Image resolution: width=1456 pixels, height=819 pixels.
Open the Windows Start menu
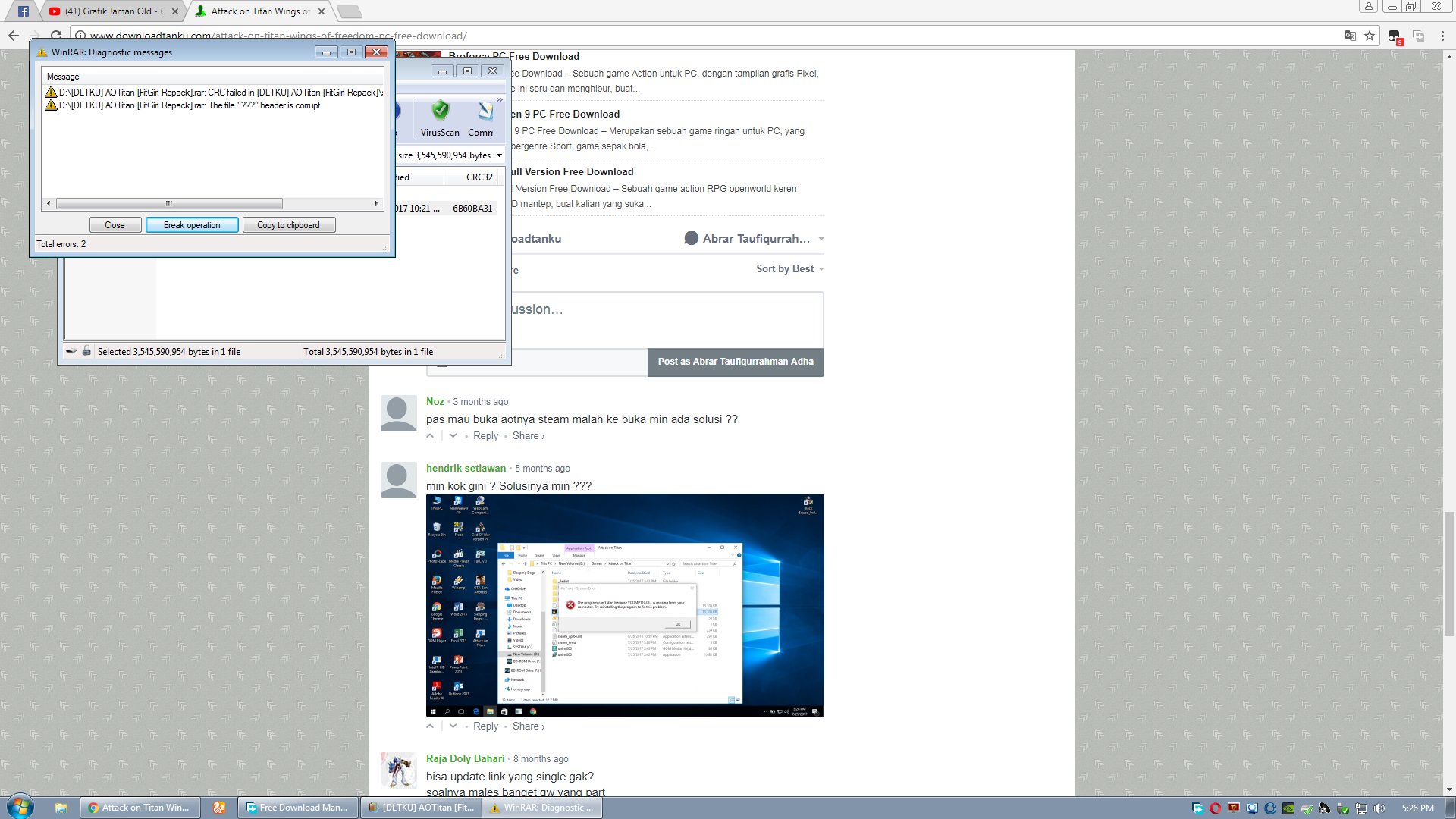[x=20, y=807]
